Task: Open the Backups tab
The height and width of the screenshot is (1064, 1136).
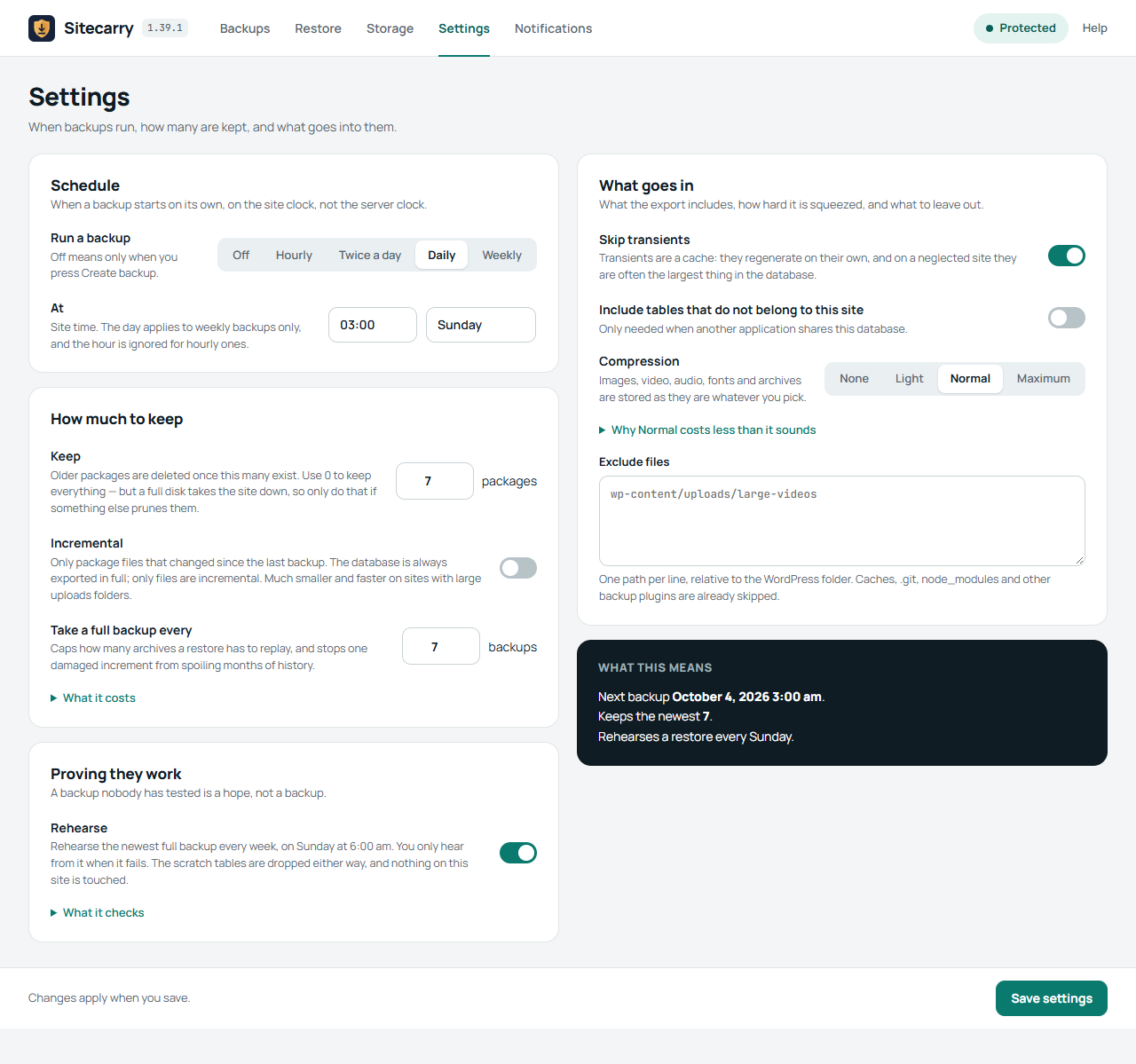Action: coord(245,28)
